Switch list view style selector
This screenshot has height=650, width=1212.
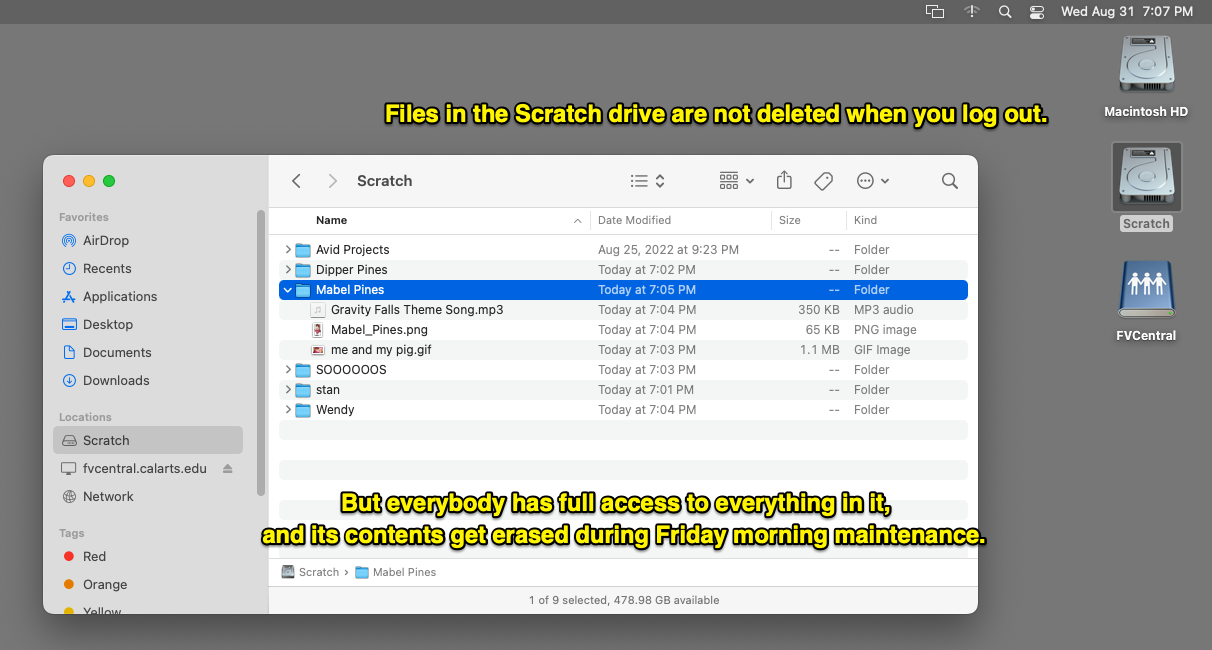648,181
